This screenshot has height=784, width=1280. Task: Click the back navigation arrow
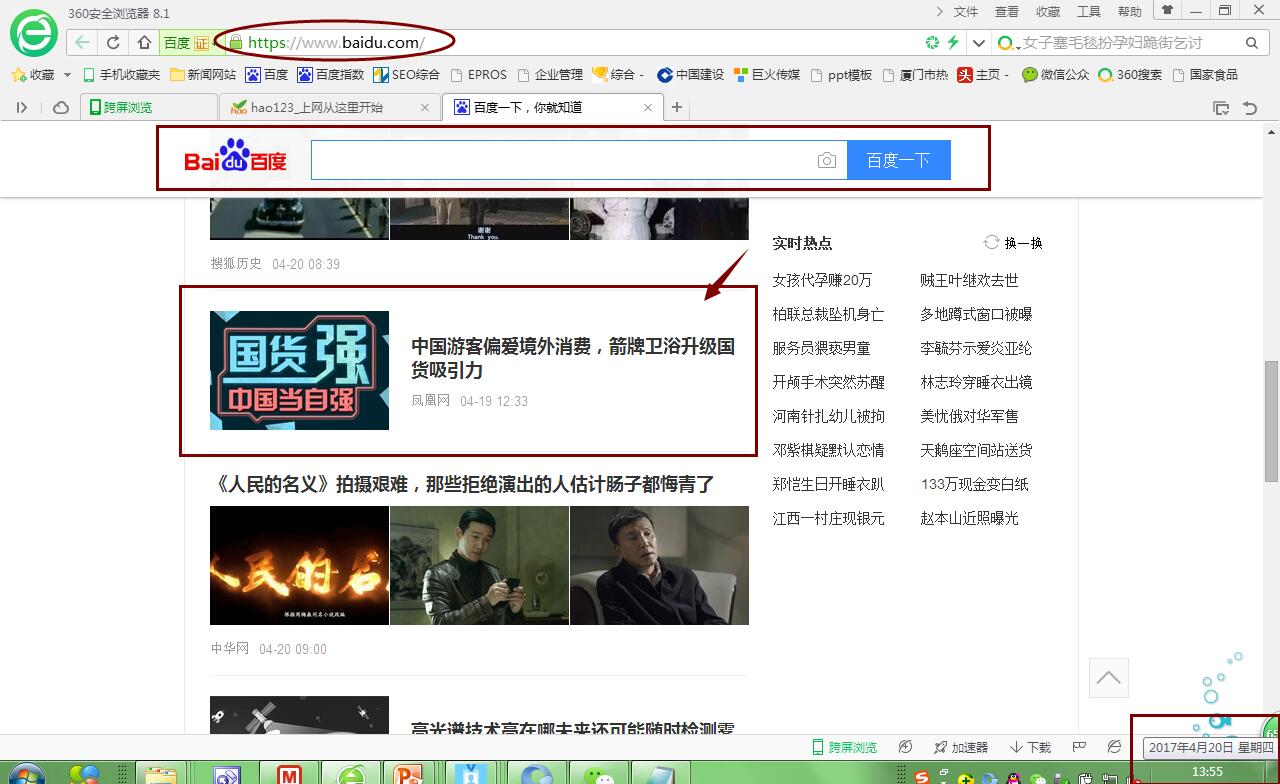82,42
